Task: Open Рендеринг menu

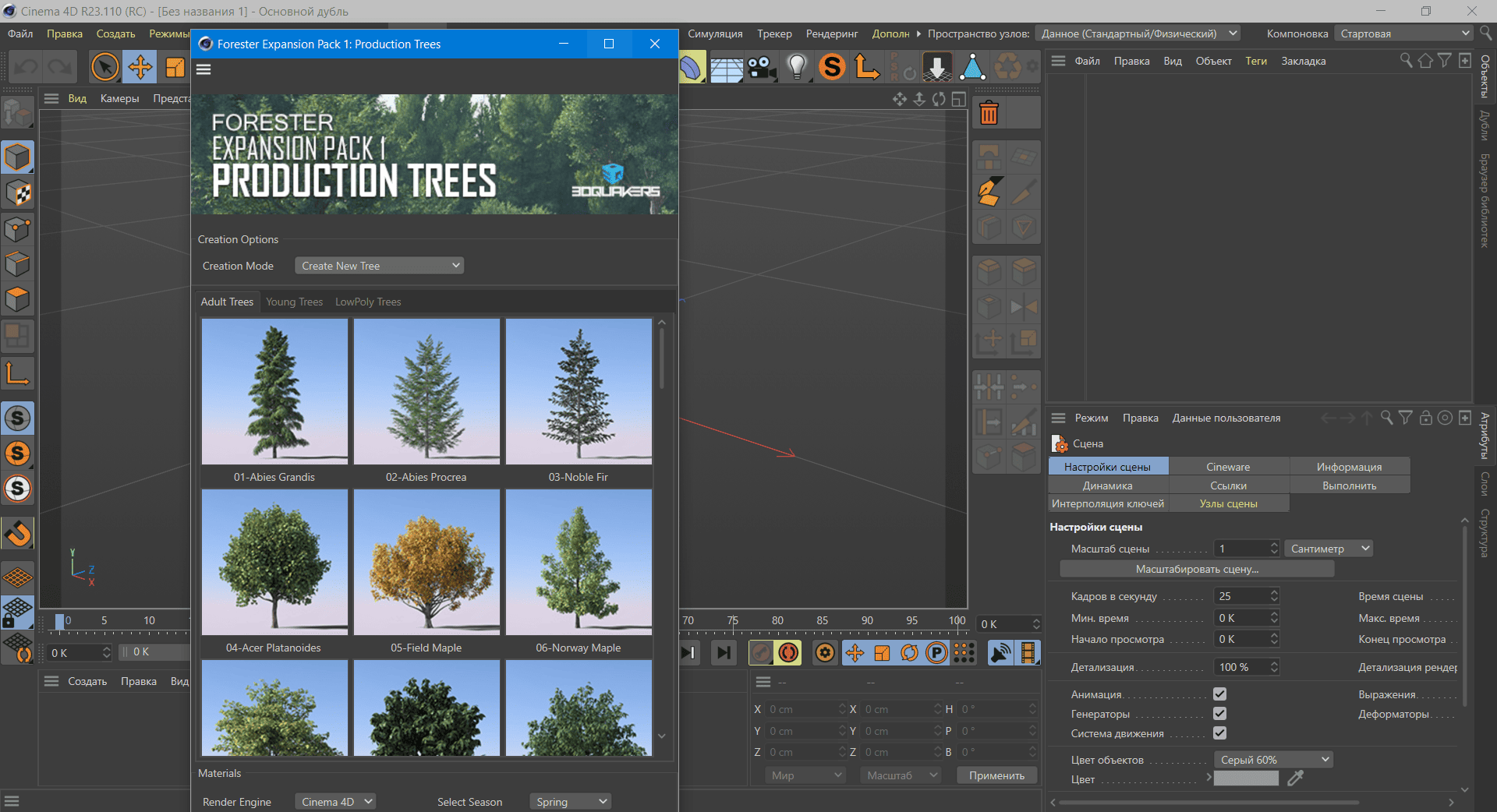Action: [x=832, y=34]
